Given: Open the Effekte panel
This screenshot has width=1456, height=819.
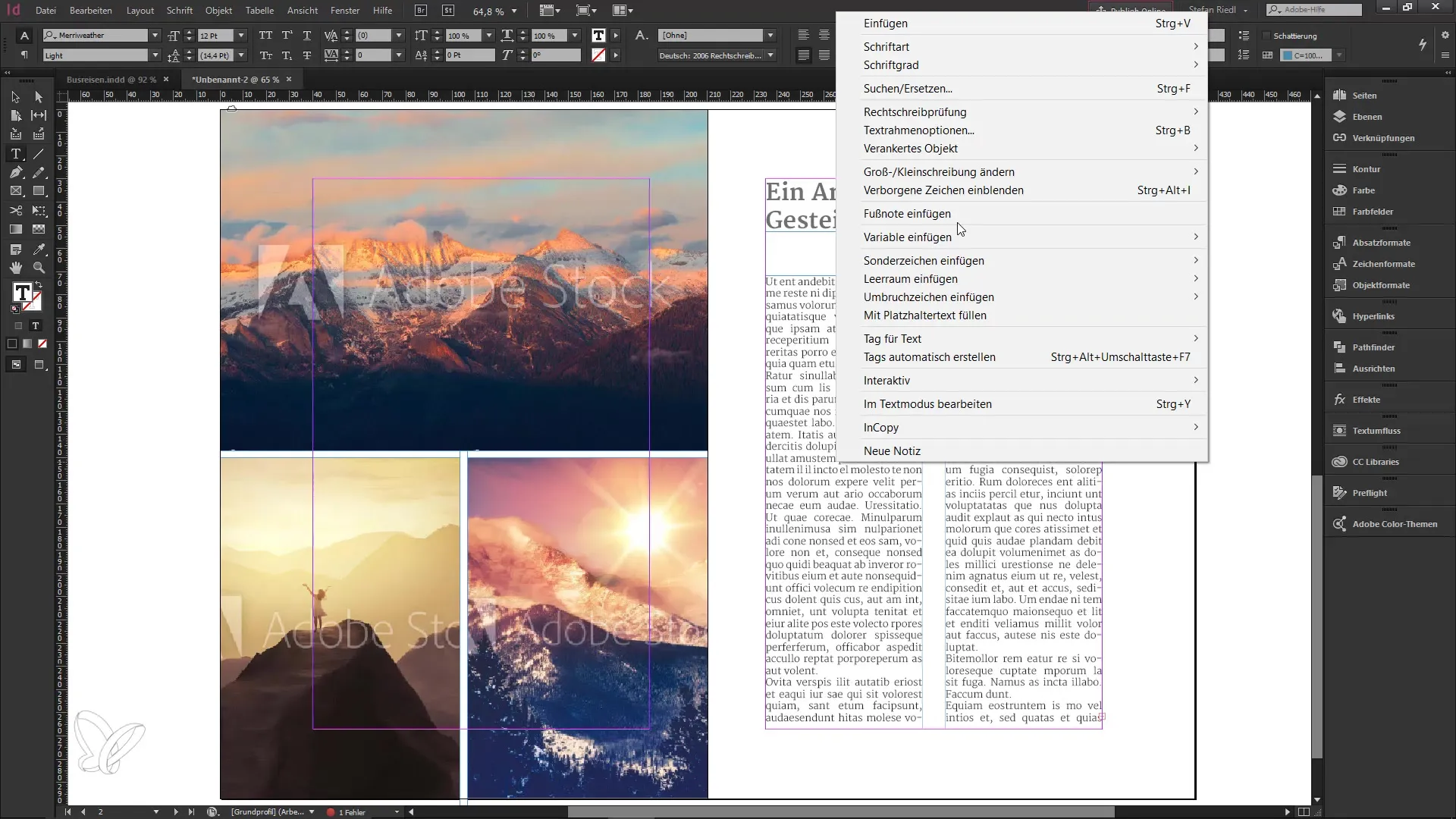Looking at the screenshot, I should [1366, 400].
